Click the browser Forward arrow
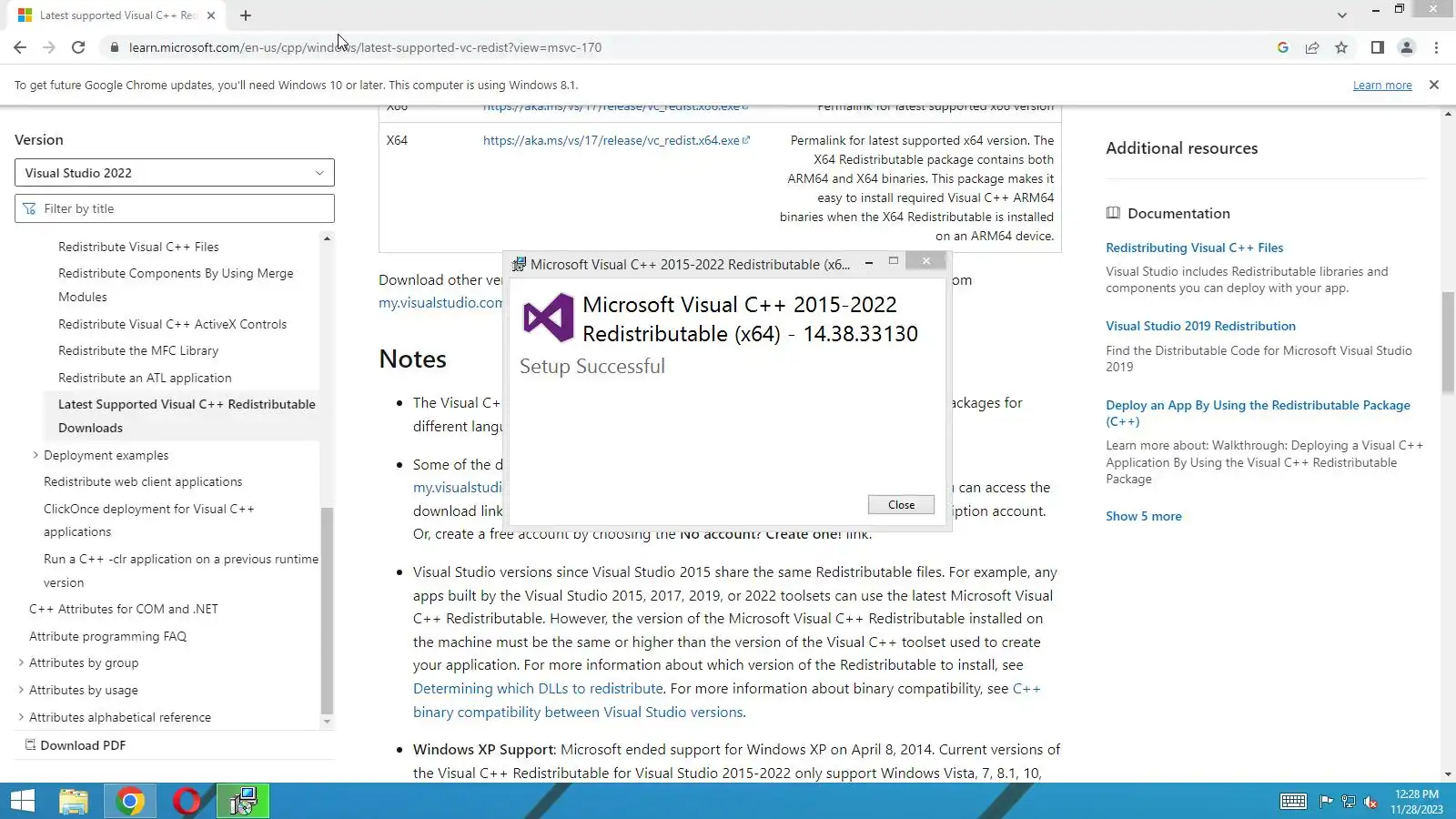This screenshot has height=819, width=1456. pyautogui.click(x=49, y=47)
